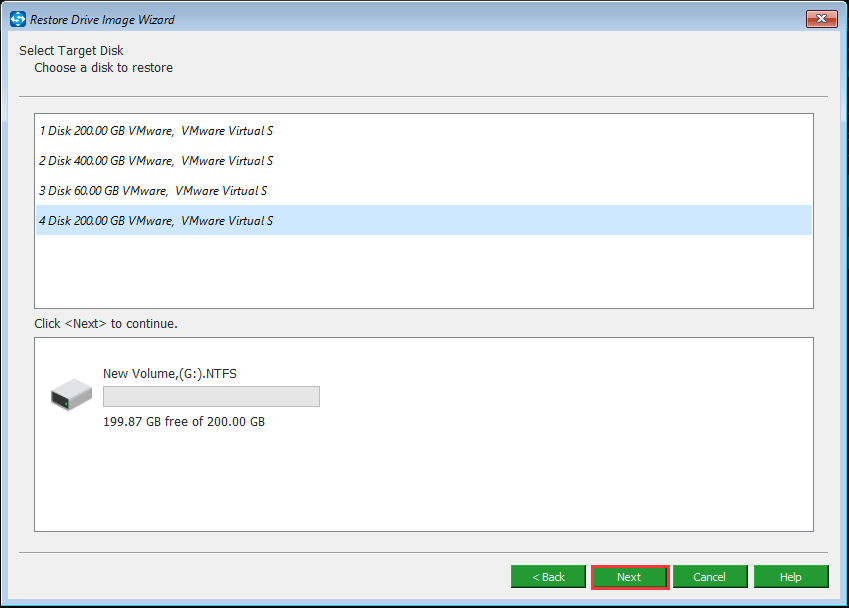Screen dimensions: 849x608
Task: Close the Restore Drive Image Wizard window
Action: point(821,19)
